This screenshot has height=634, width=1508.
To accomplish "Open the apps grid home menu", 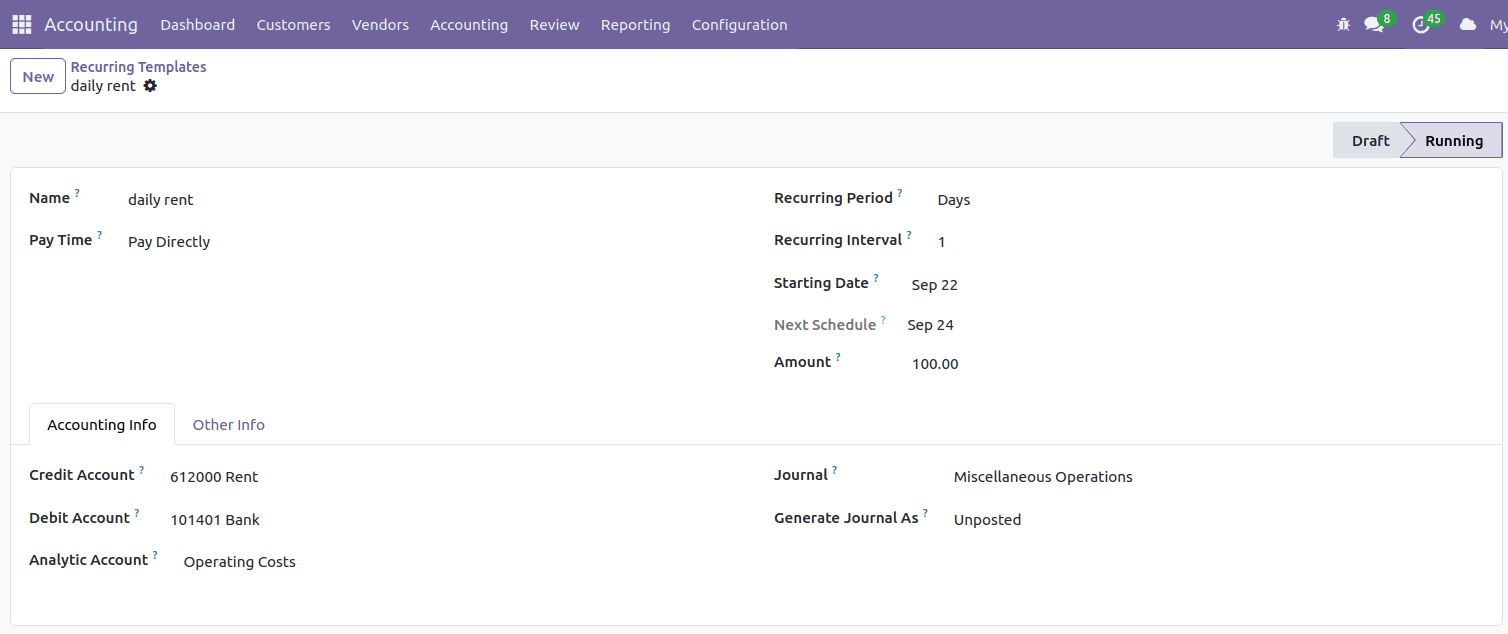I will (22, 24).
